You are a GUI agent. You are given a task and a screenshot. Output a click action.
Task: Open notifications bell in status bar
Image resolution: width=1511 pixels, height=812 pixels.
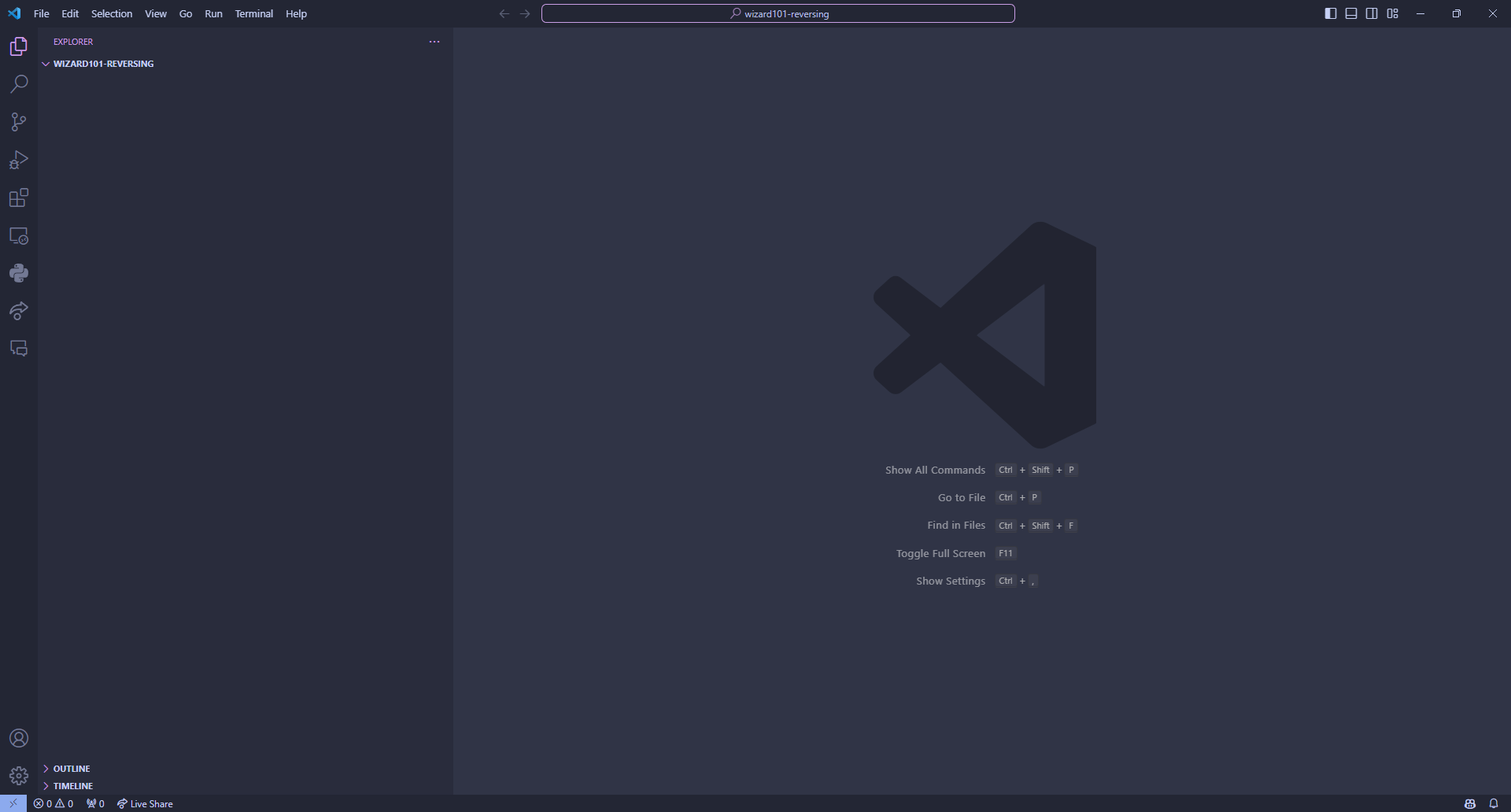(x=1494, y=803)
